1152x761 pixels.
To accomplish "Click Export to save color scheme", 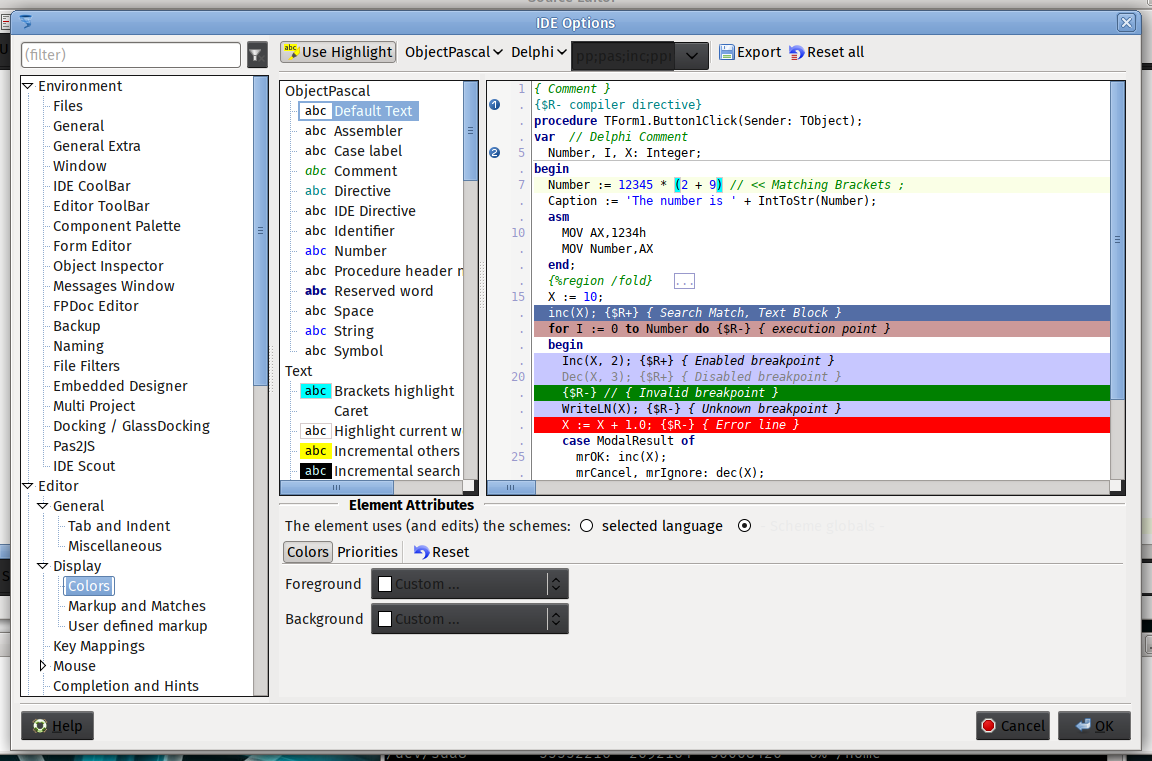I will (750, 52).
